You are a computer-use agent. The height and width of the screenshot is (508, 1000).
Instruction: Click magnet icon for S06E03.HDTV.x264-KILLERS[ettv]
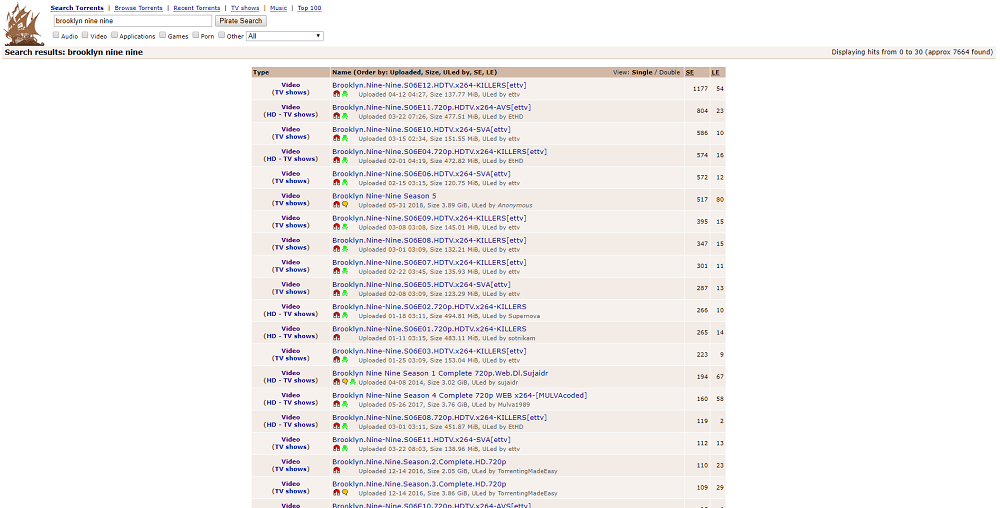coord(336,360)
